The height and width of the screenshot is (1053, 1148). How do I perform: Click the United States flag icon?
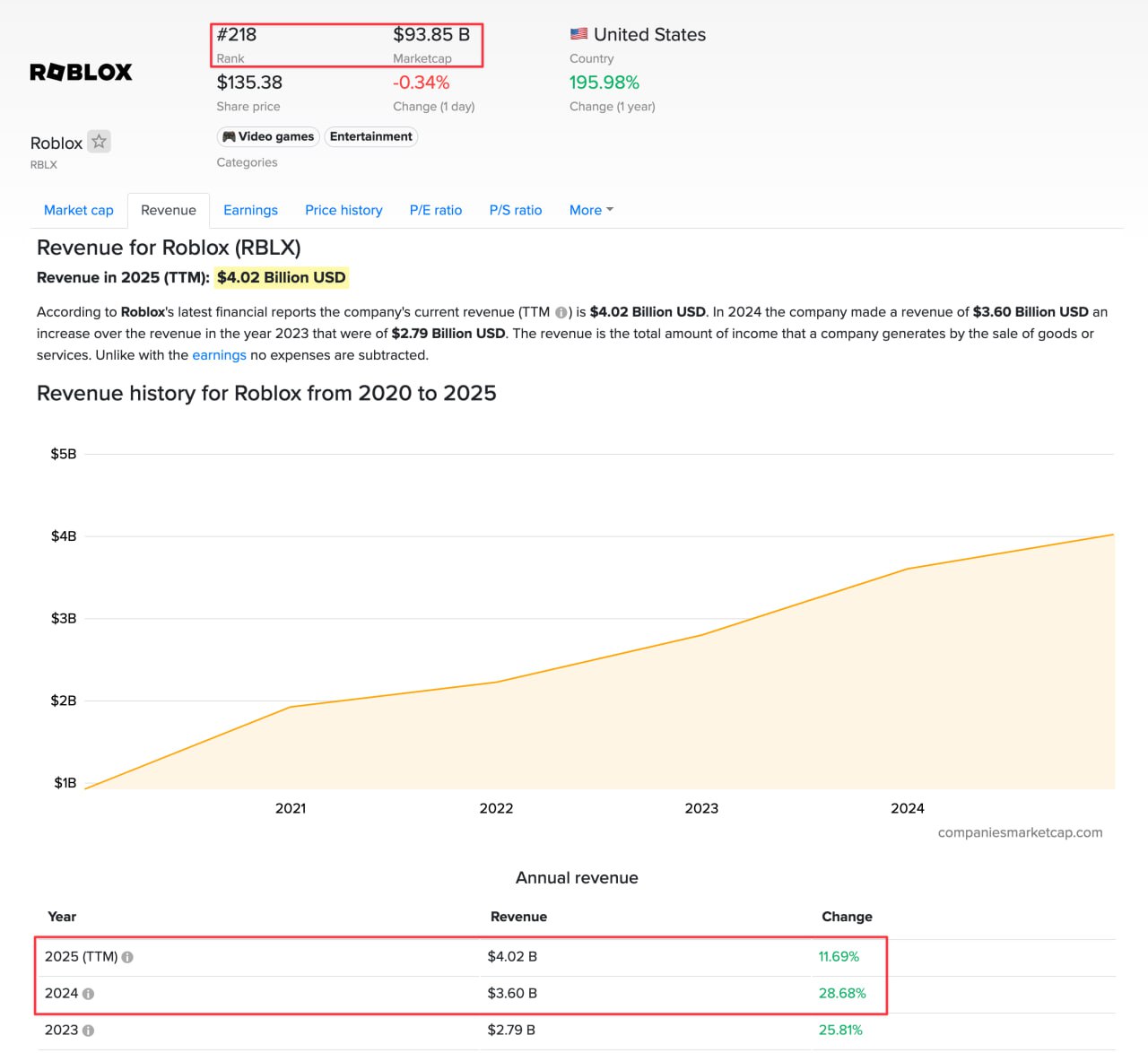click(x=578, y=34)
